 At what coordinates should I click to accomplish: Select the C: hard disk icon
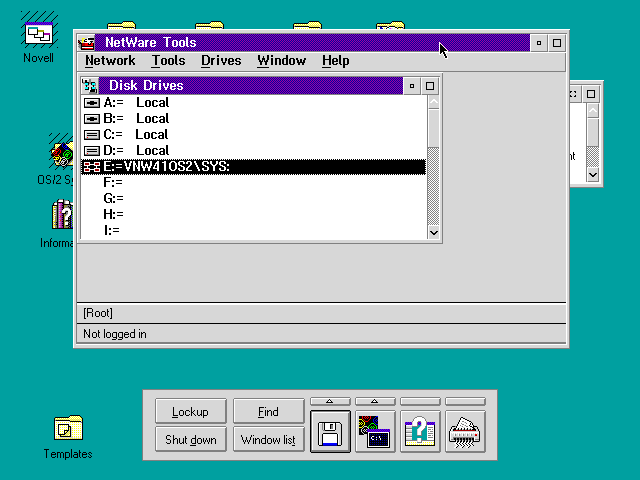pos(91,135)
